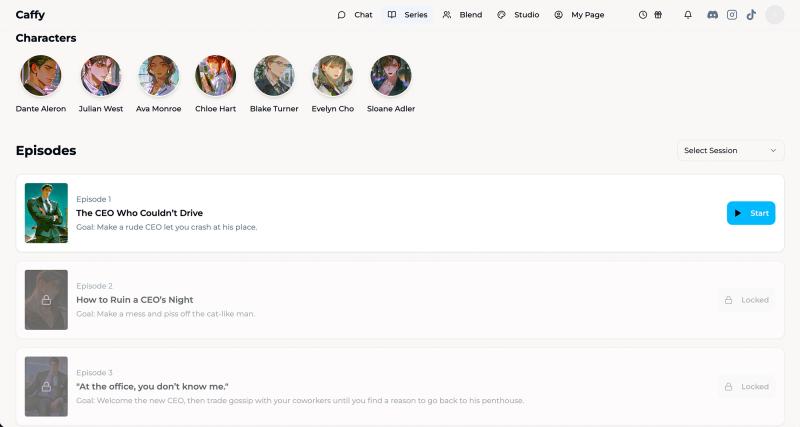Click the gift rewards icon
The width and height of the screenshot is (800, 427).
(658, 15)
